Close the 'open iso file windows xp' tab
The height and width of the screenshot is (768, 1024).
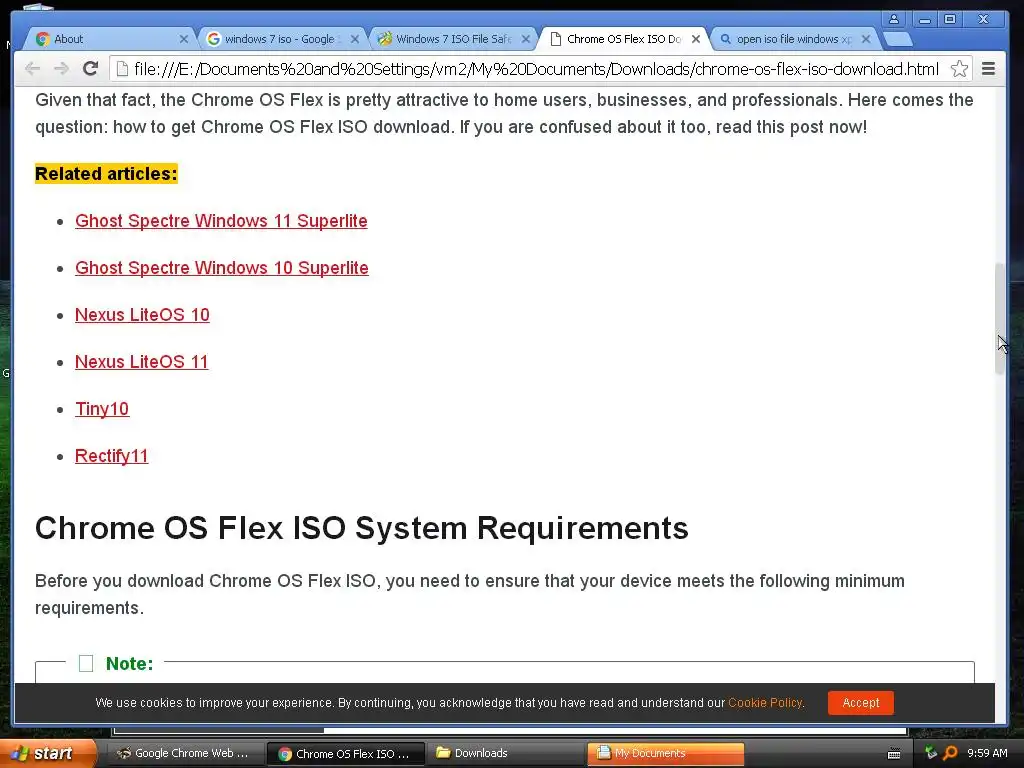(866, 39)
